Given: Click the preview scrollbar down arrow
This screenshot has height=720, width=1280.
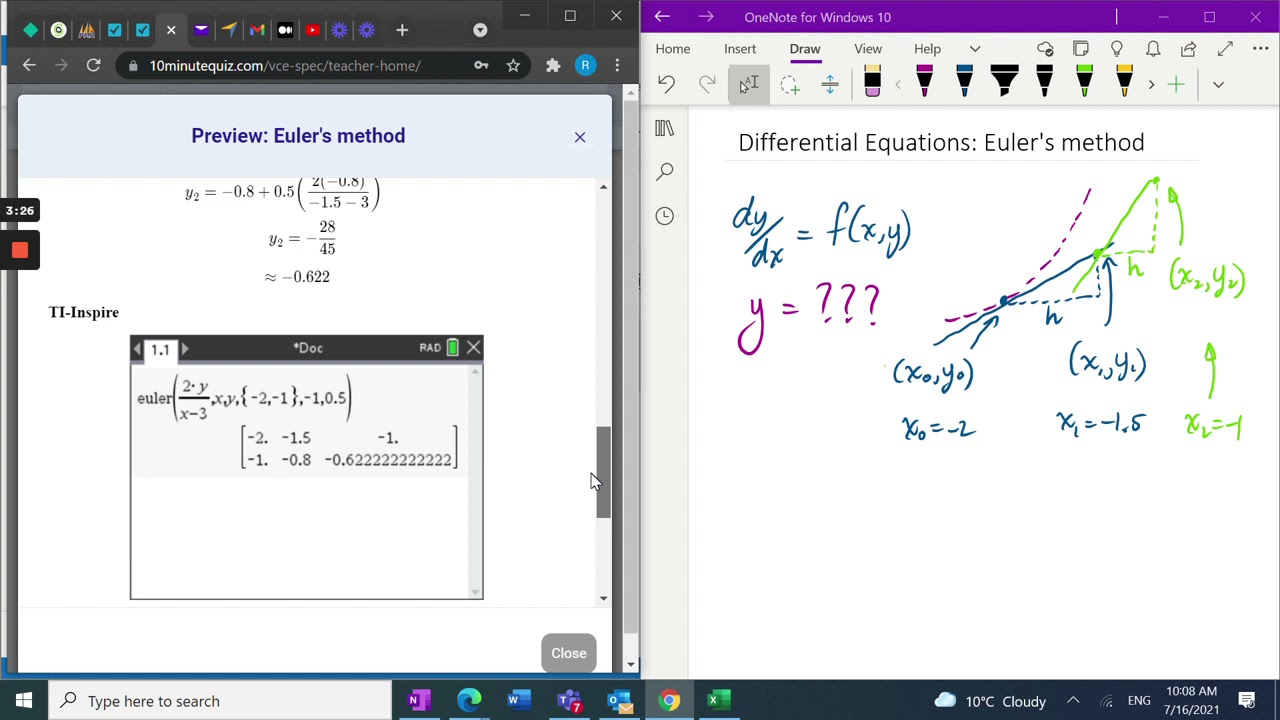Looking at the screenshot, I should 603,598.
